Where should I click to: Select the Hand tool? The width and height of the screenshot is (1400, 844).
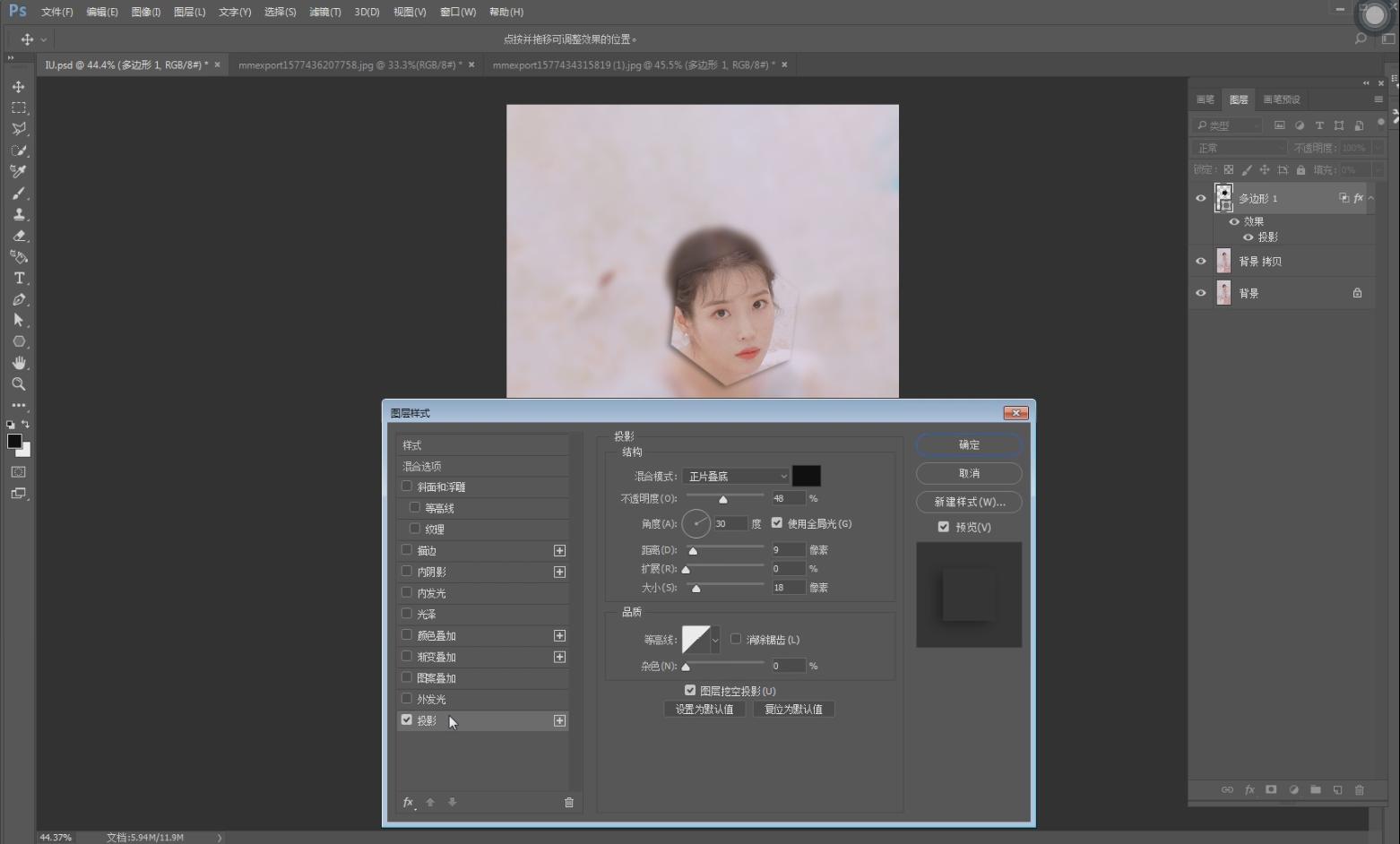coord(18,363)
